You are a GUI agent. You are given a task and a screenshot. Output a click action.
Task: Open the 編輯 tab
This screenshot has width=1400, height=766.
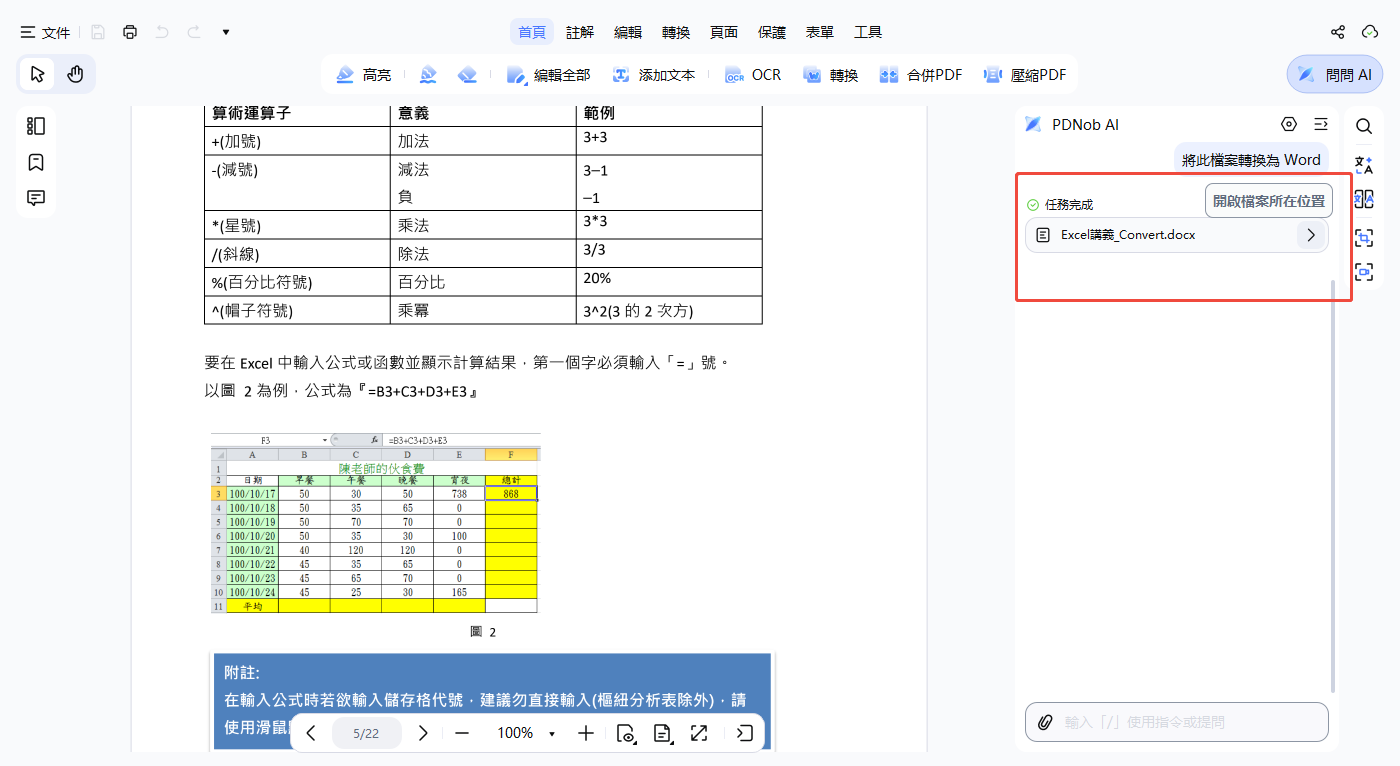tap(628, 32)
